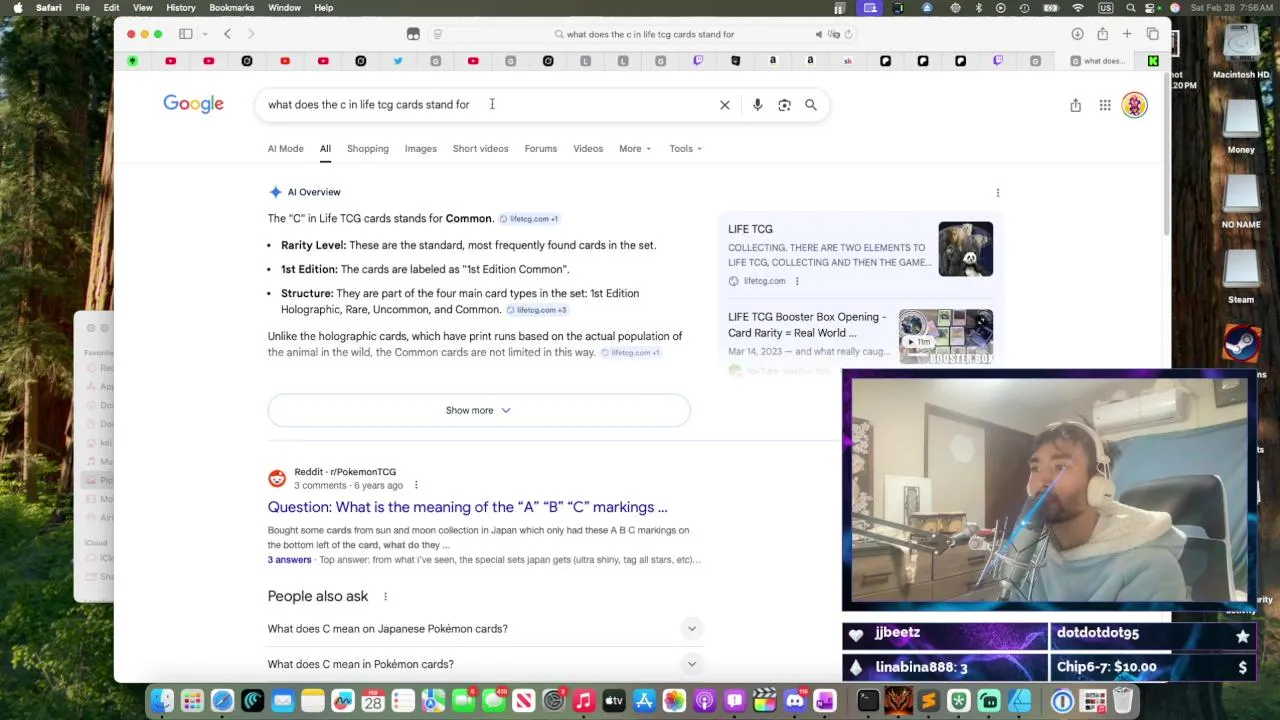The height and width of the screenshot is (720, 1280).
Task: Open Wi-Fi menu bar status
Action: click(x=1078, y=8)
